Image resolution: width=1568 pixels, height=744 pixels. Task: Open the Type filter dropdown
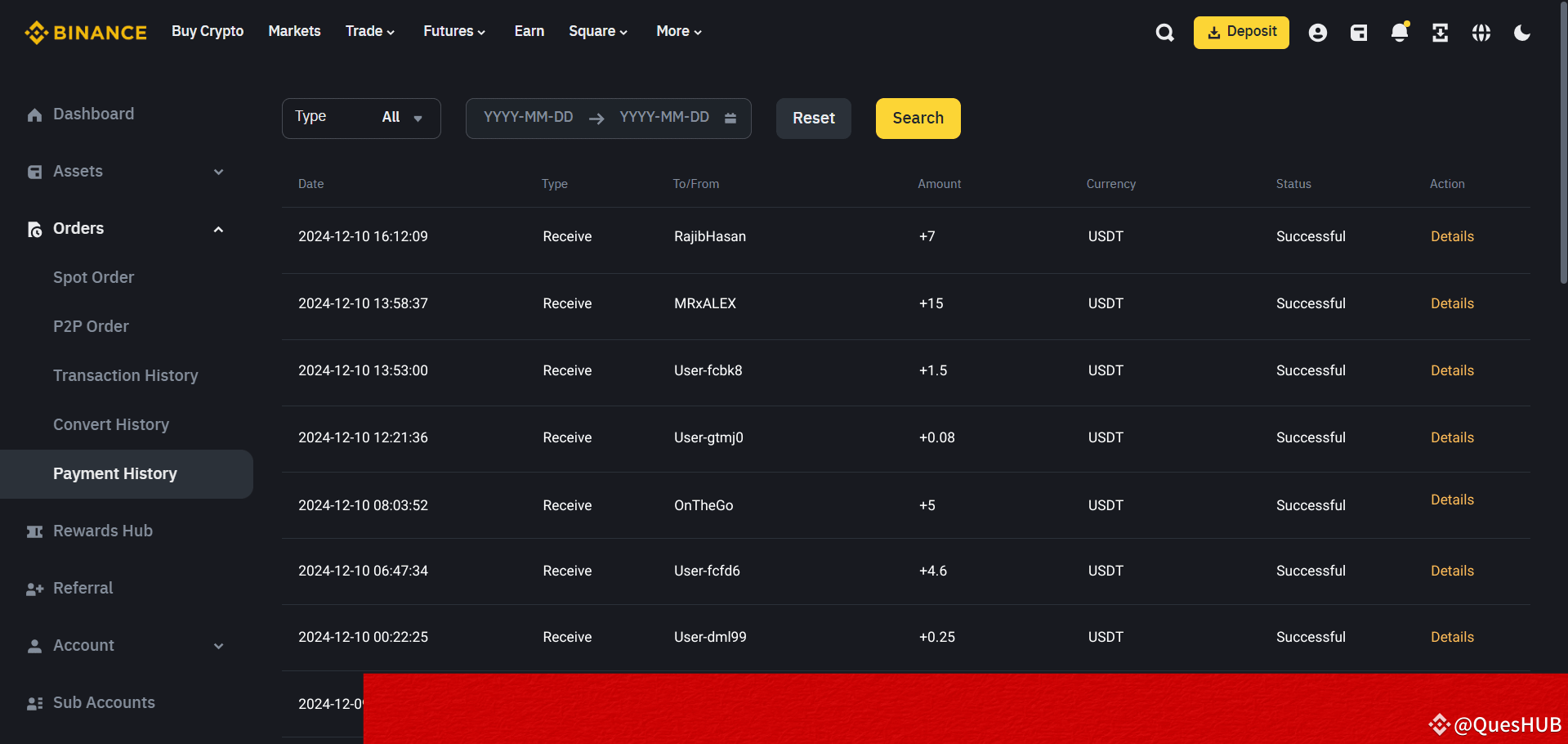coord(361,119)
